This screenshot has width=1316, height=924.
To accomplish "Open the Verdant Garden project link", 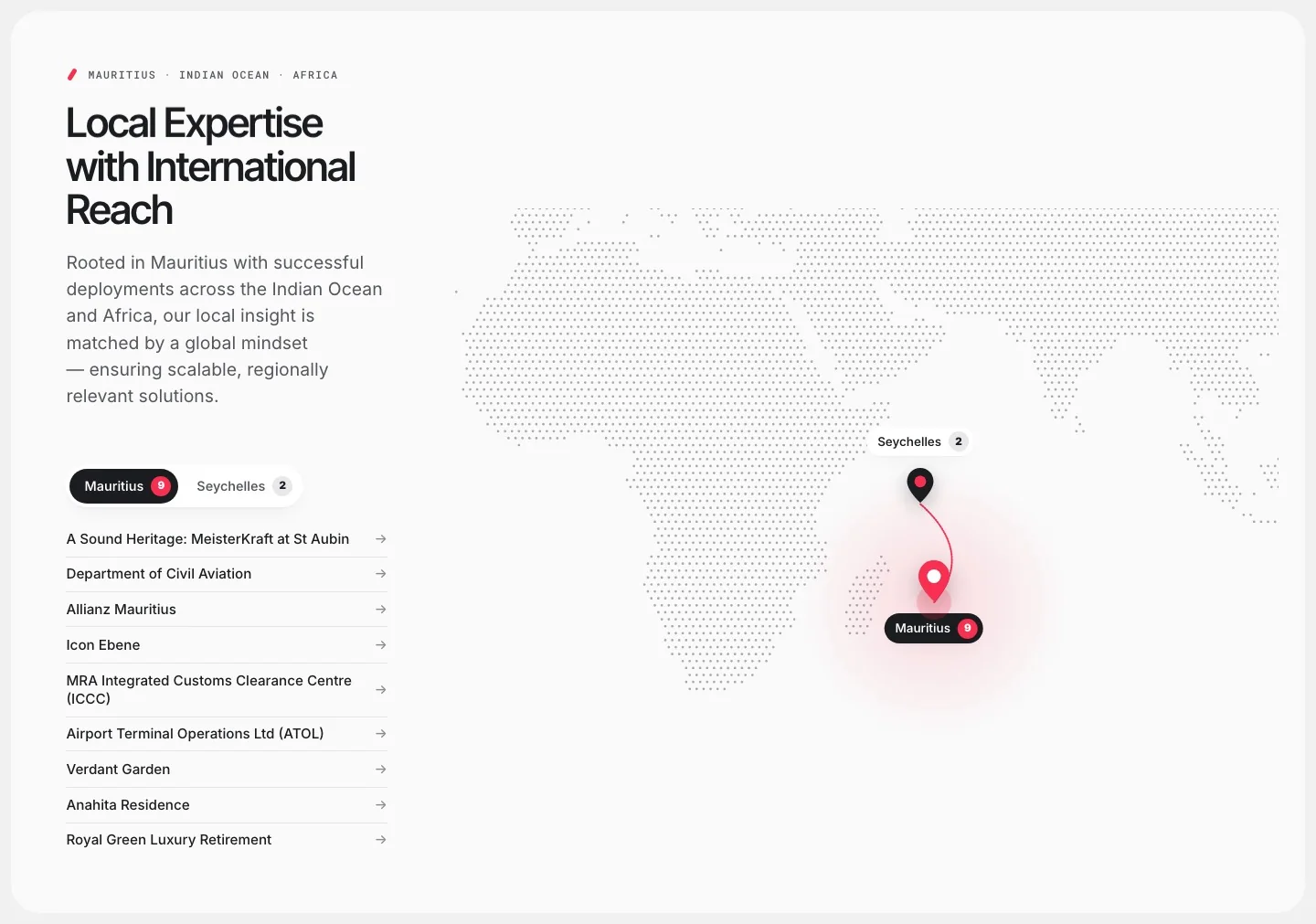I will click(227, 770).
